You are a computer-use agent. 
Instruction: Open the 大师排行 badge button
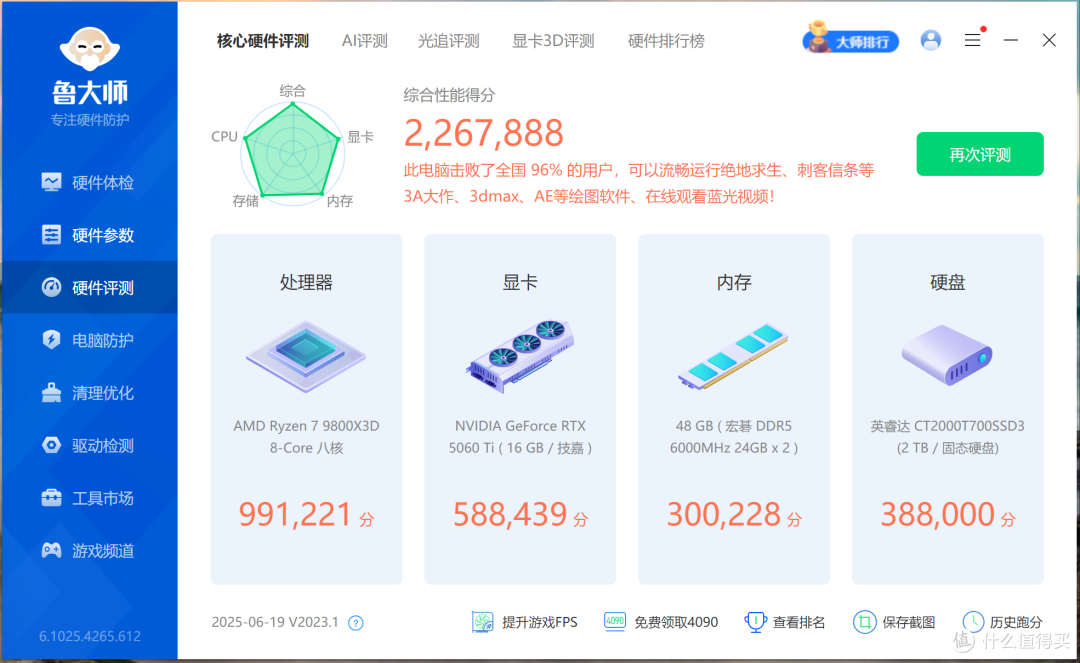(851, 39)
